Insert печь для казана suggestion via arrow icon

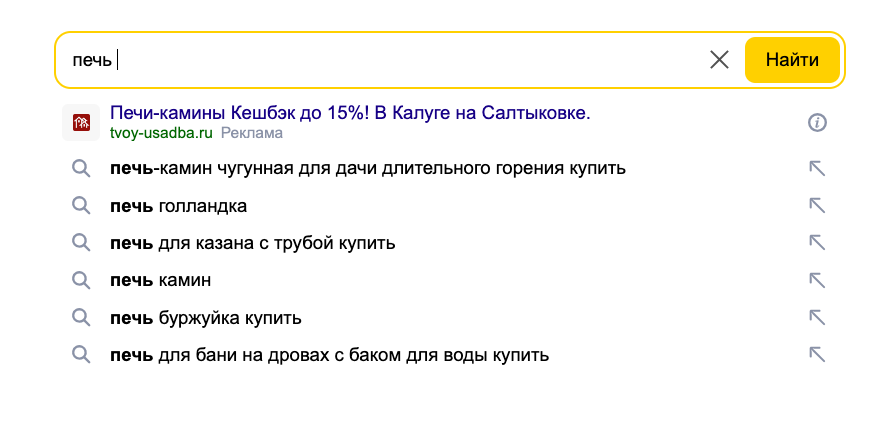pyautogui.click(x=817, y=243)
